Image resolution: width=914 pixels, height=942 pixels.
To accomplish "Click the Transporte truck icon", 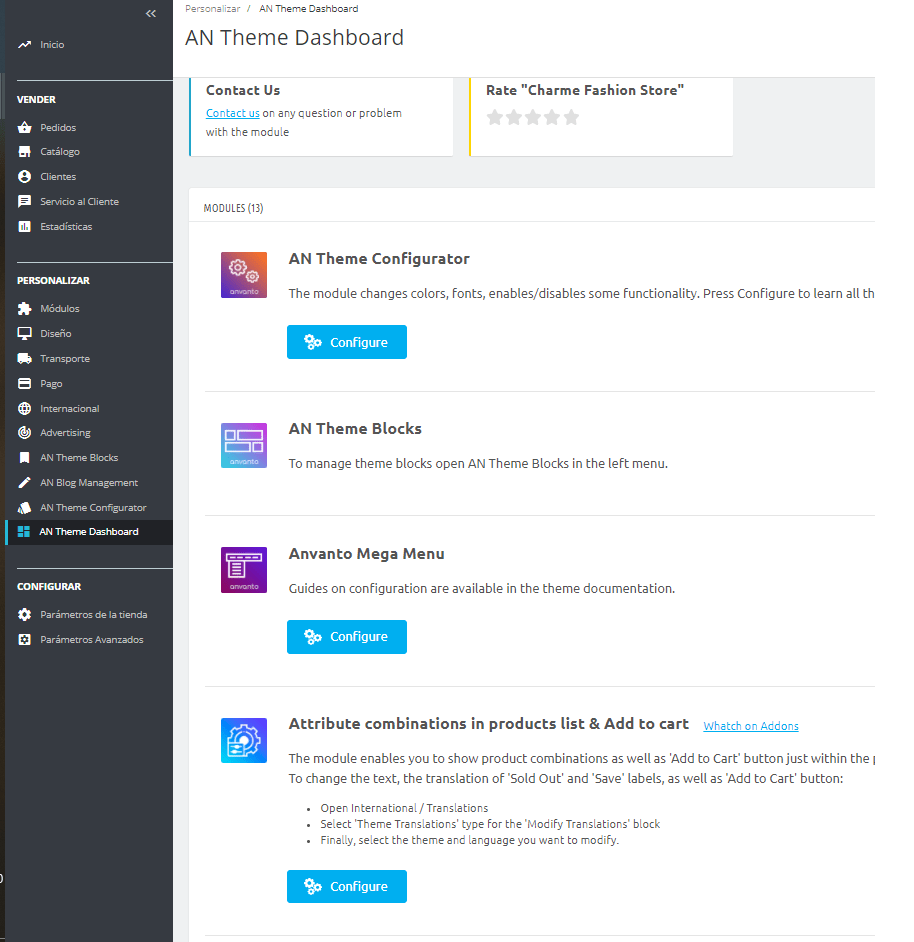I will click(24, 359).
